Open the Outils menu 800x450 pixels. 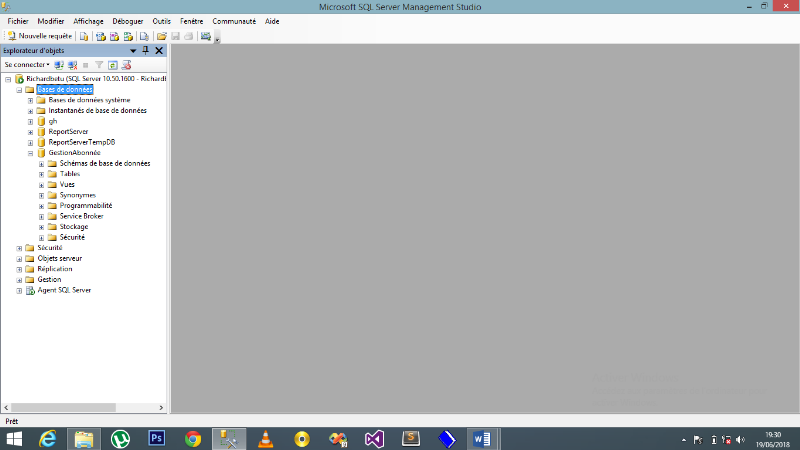coord(161,21)
